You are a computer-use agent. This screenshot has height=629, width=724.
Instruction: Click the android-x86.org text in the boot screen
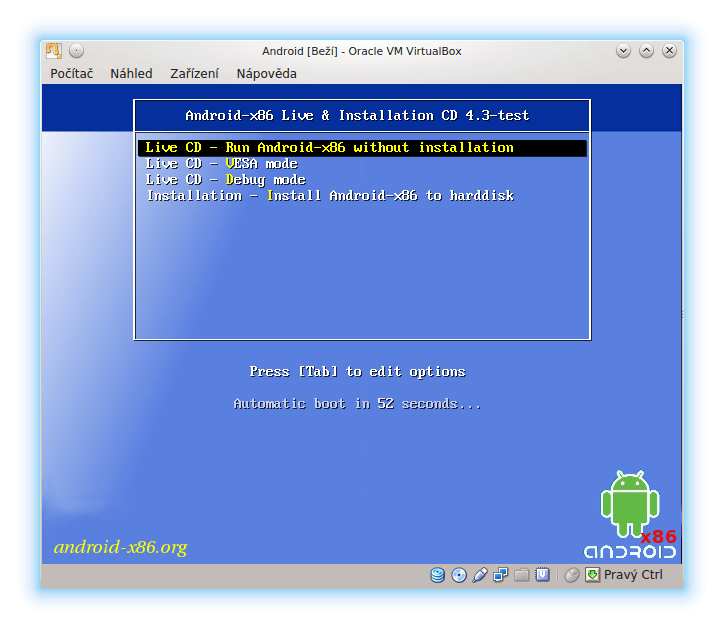121,547
